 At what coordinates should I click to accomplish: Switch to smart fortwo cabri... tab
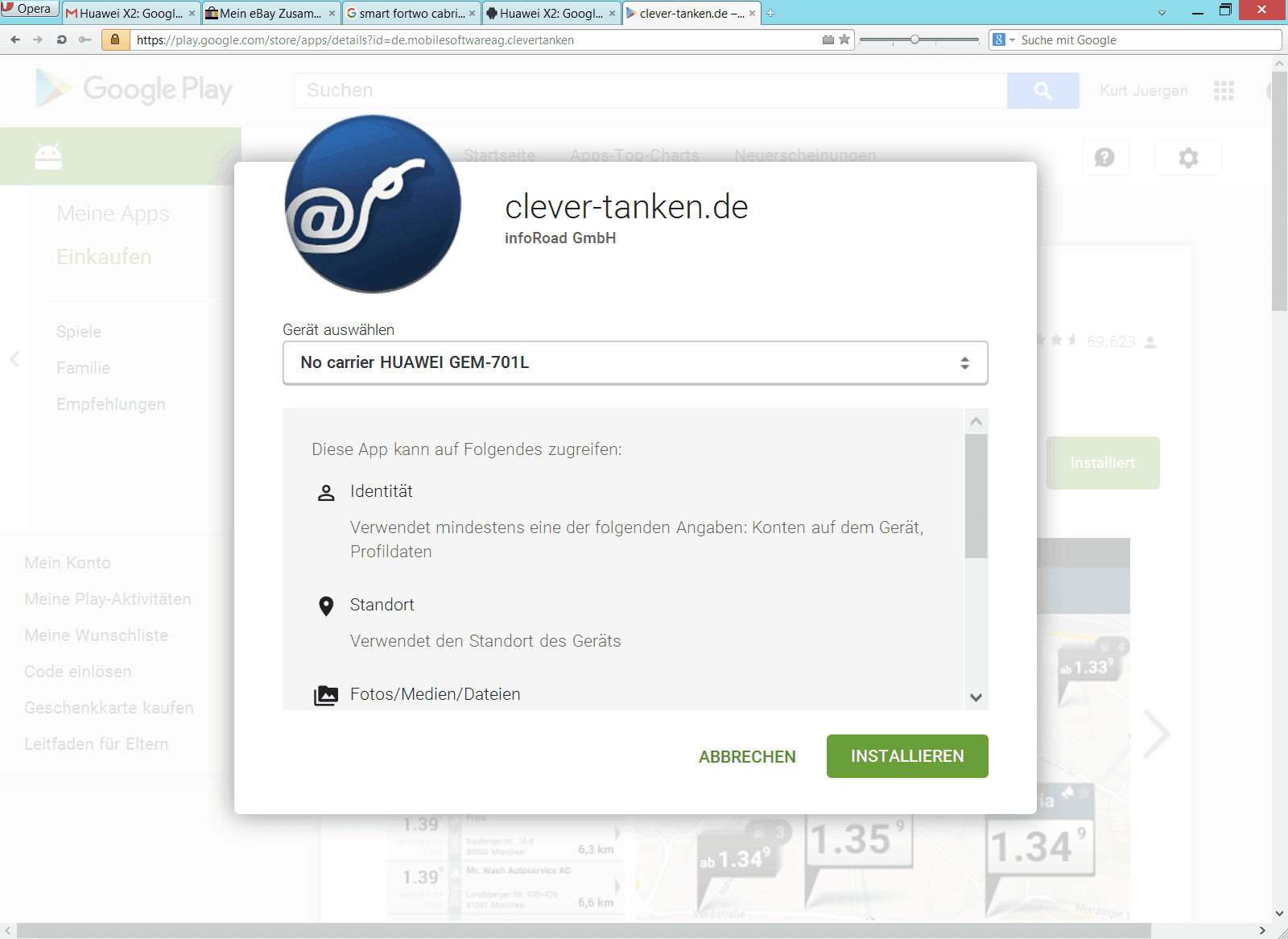(x=411, y=13)
